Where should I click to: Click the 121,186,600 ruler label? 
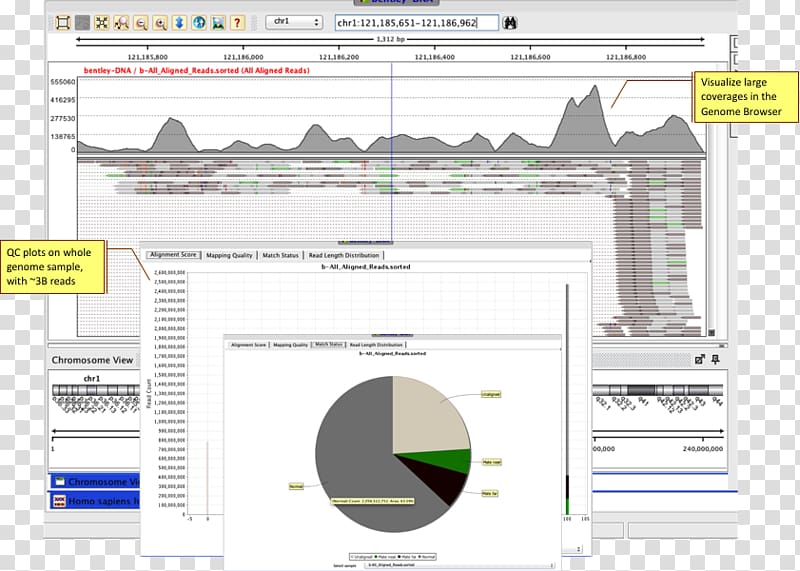tap(530, 57)
